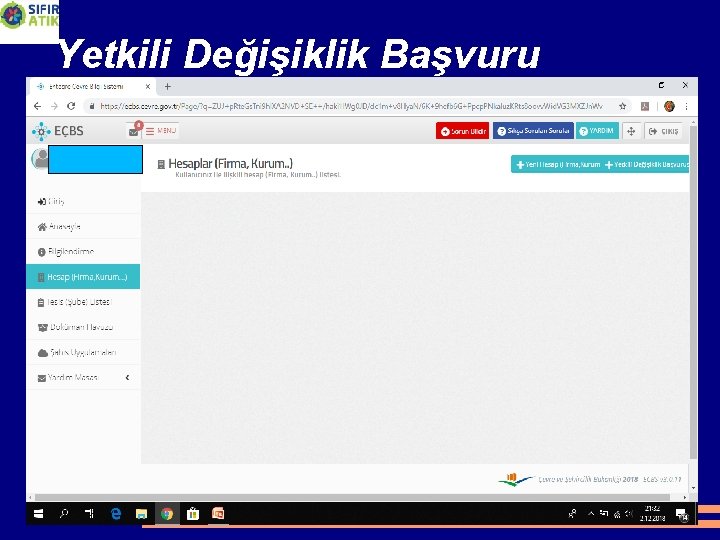Start Yetkili Değişiklik Başvurusu
The image size is (720, 540).
coord(647,164)
